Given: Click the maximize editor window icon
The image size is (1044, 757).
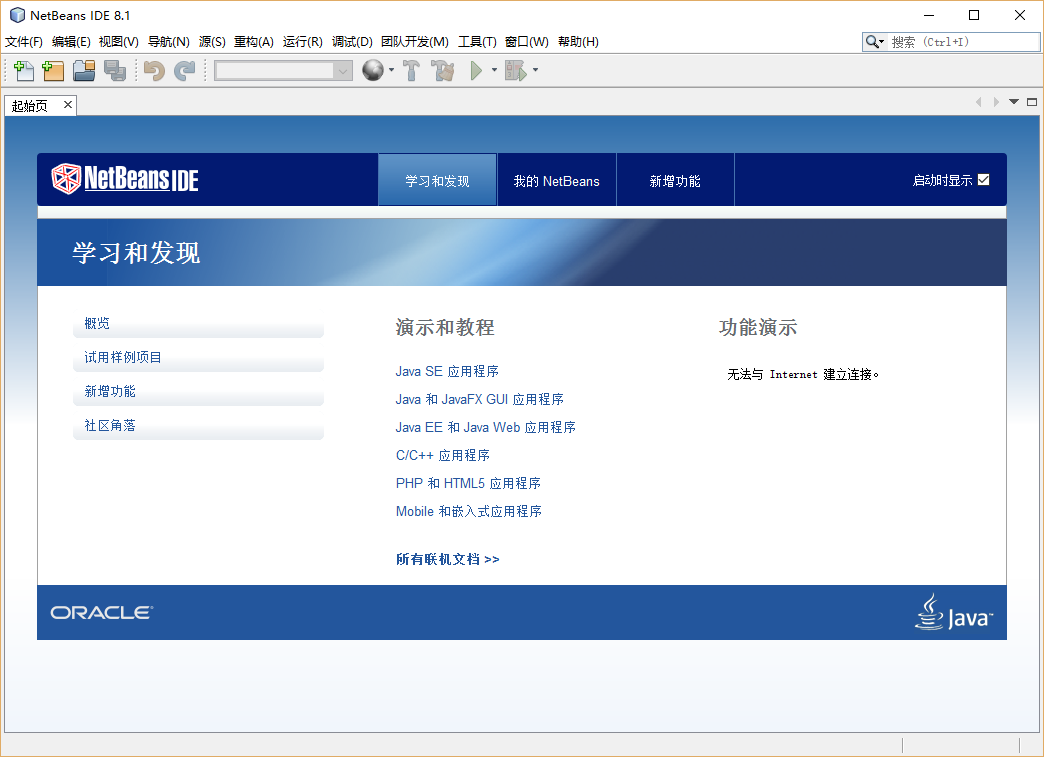Looking at the screenshot, I should coord(1031,102).
